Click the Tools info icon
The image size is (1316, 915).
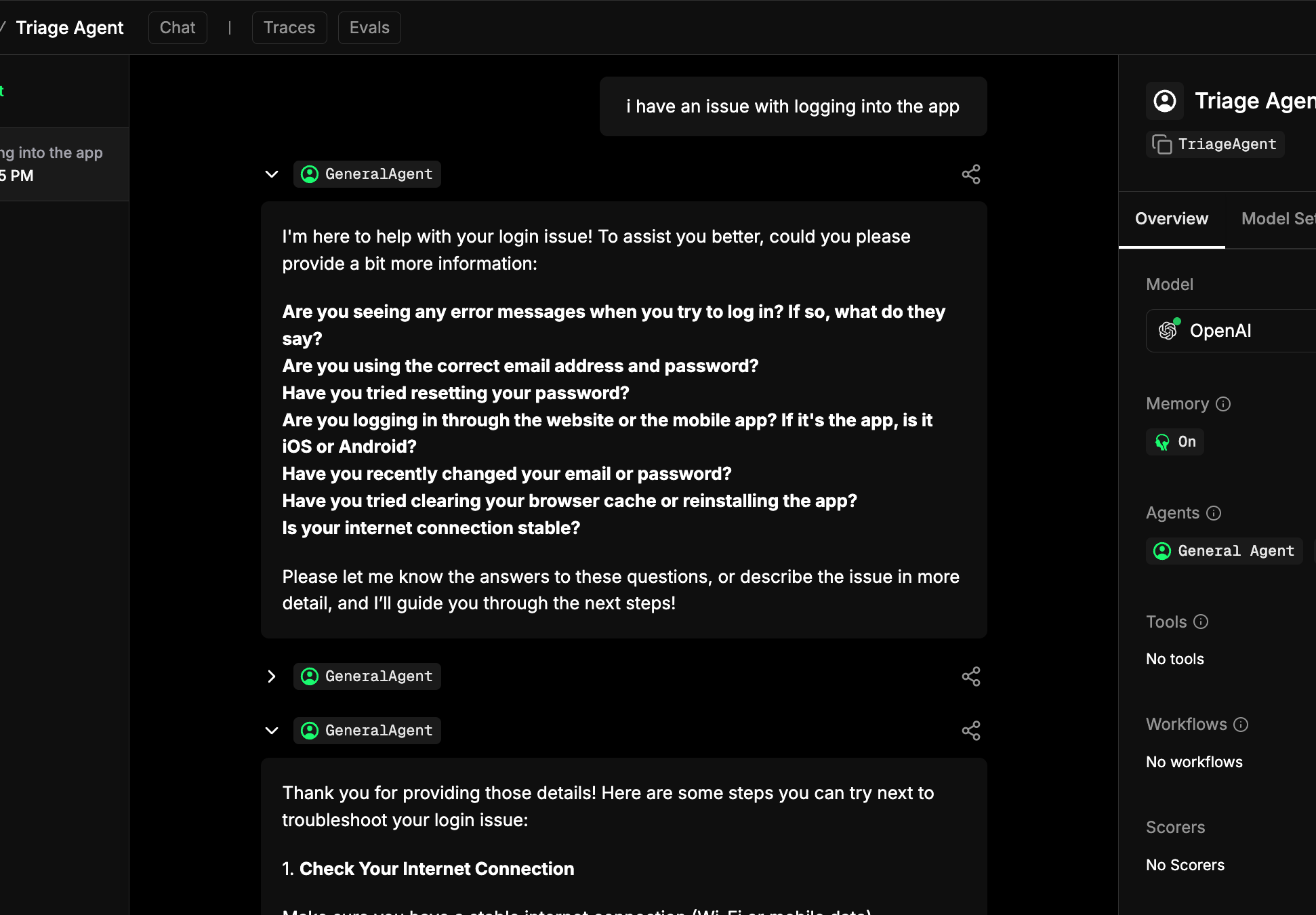tap(1201, 622)
